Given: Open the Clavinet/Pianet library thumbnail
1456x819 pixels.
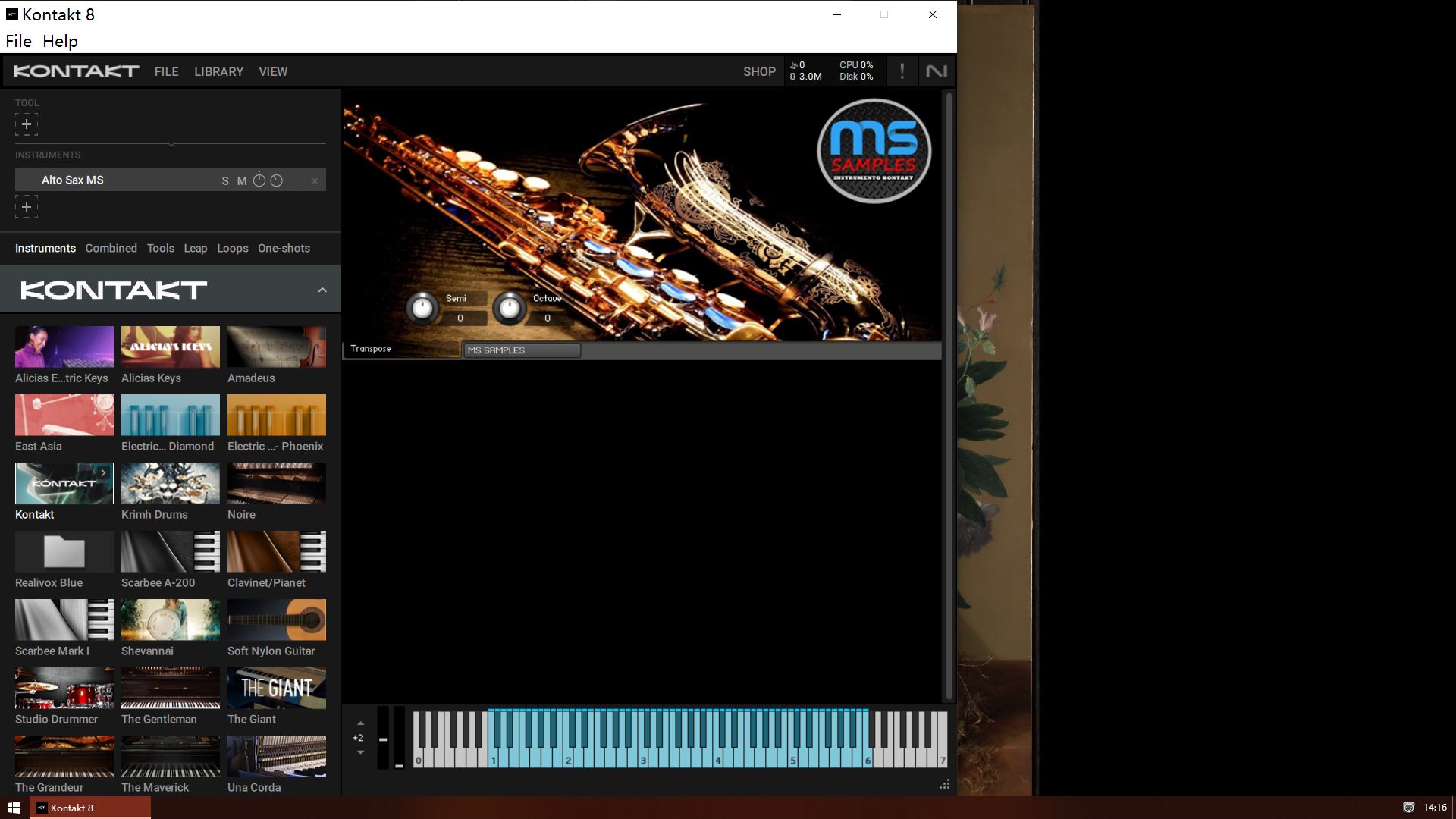Looking at the screenshot, I should click(277, 551).
